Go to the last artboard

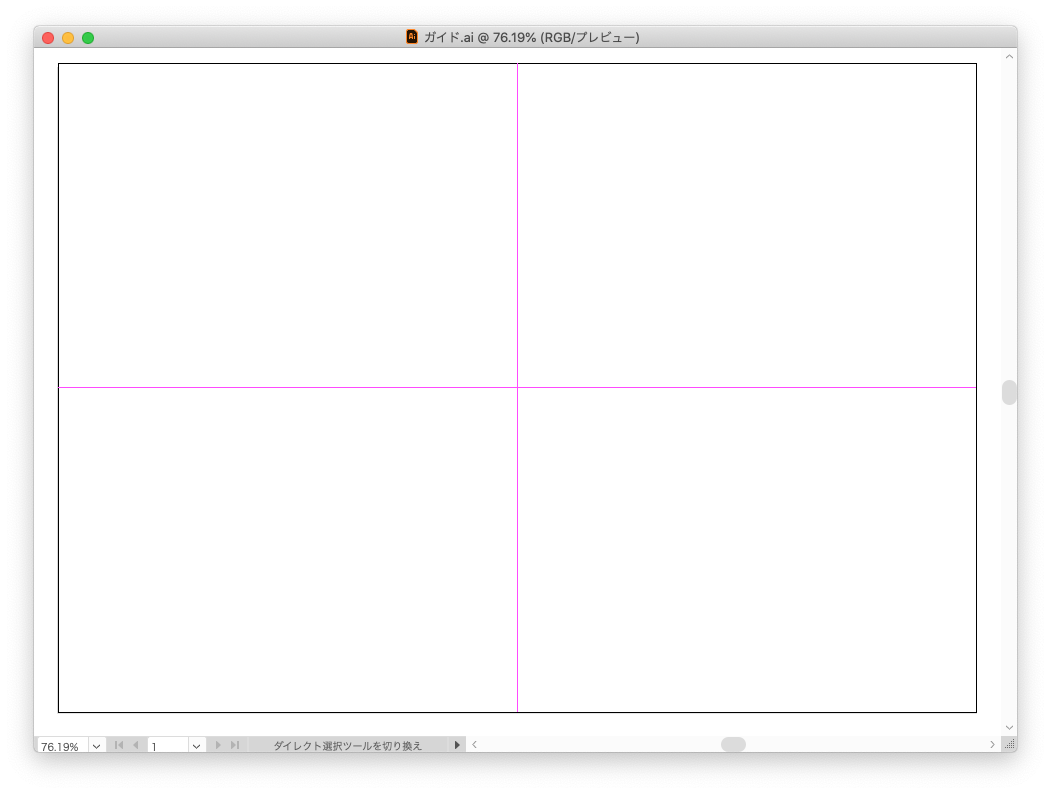tap(235, 745)
